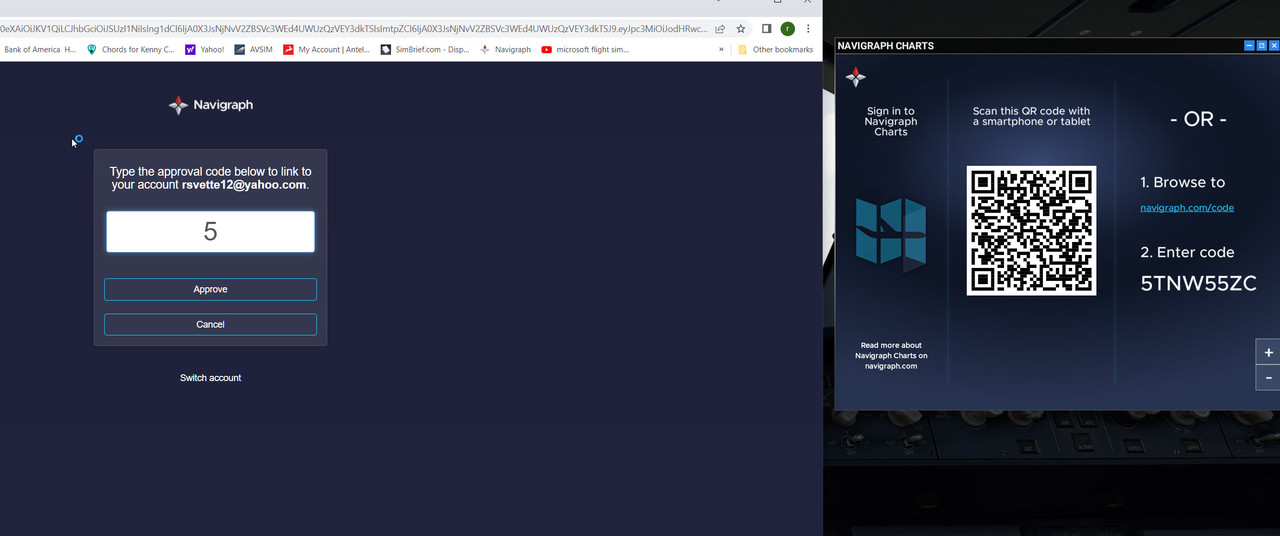Click the Switch account link
The image size is (1280, 536).
point(210,378)
